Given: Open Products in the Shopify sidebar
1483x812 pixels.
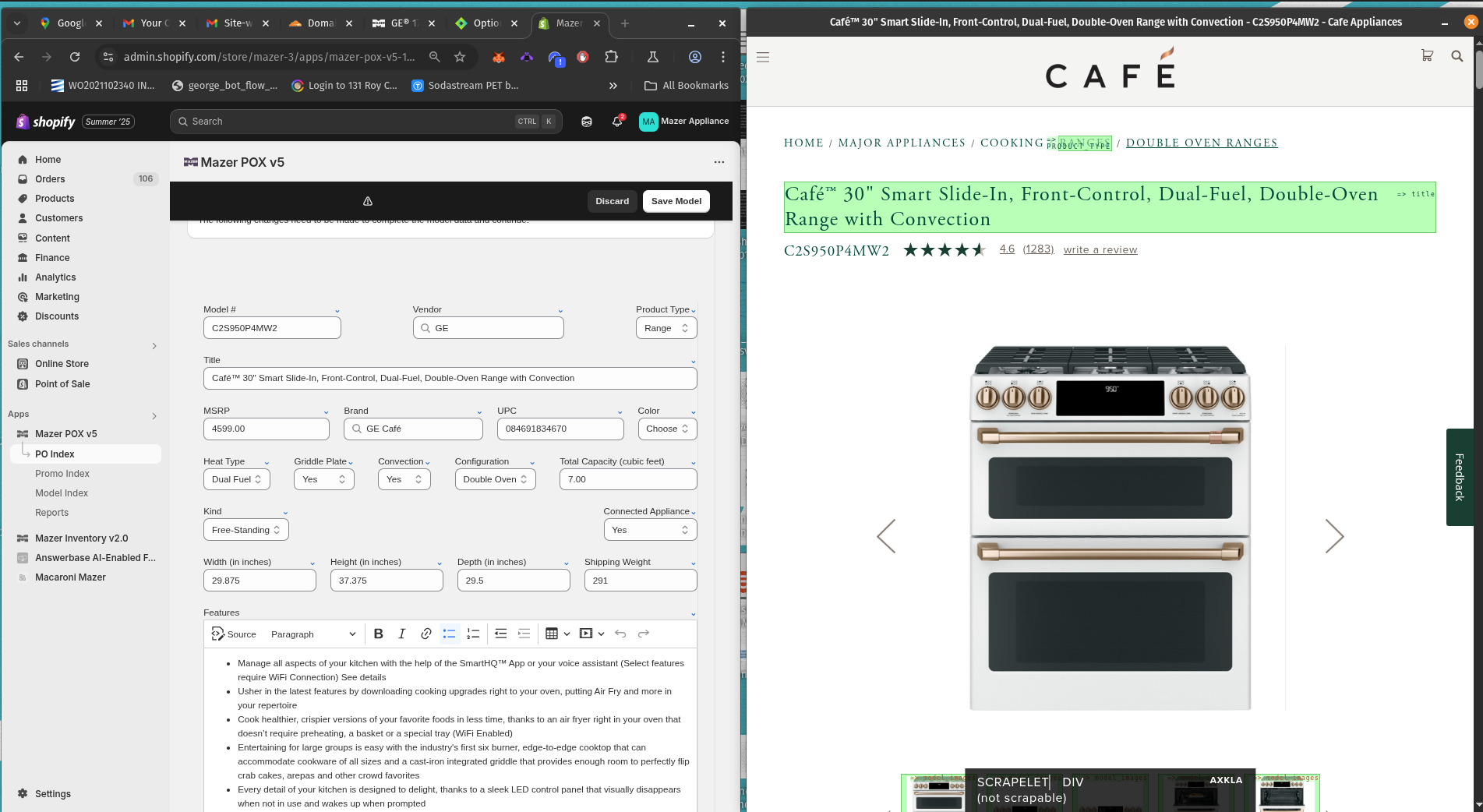Looking at the screenshot, I should tap(55, 199).
